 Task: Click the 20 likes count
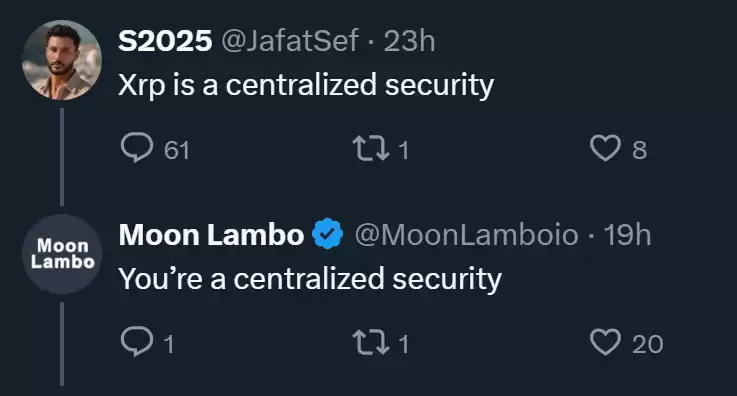(x=647, y=344)
